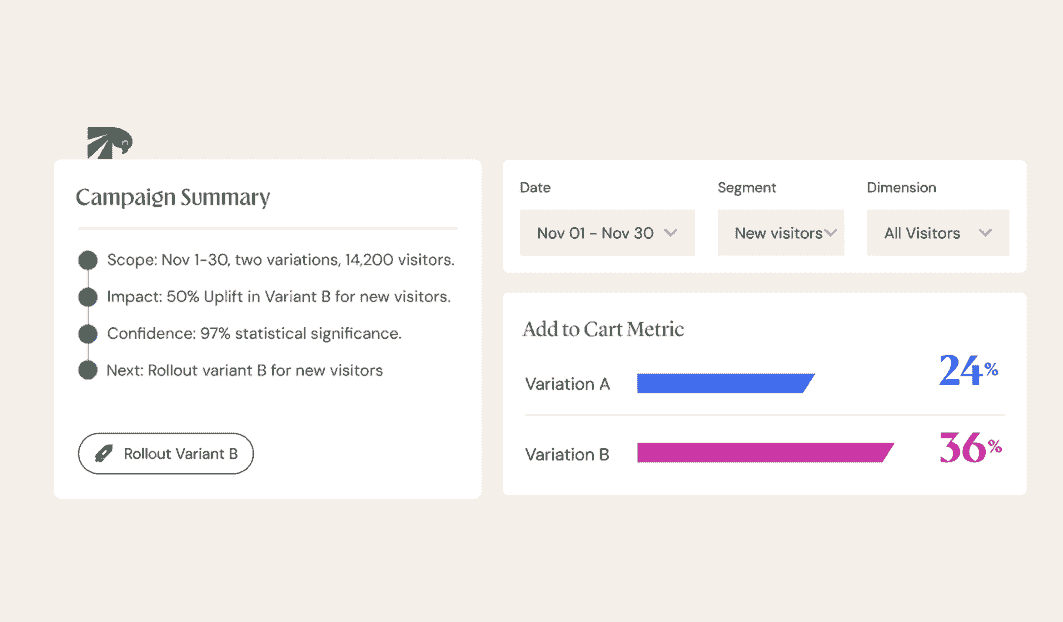
Task: Click the parrot logo icon
Action: coord(110,142)
